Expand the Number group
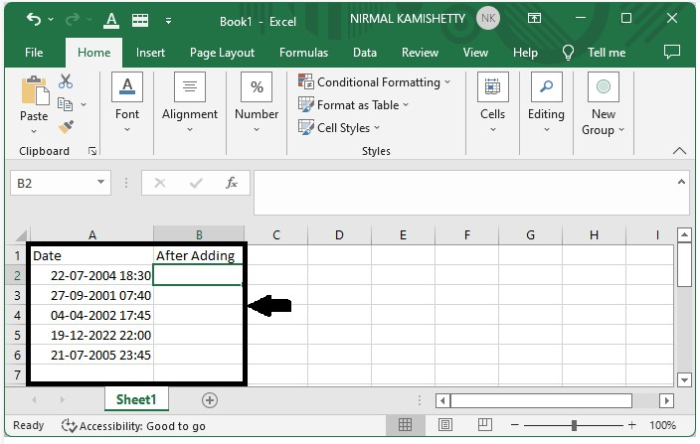Viewport: 700px width, 444px height. pyautogui.click(x=256, y=104)
